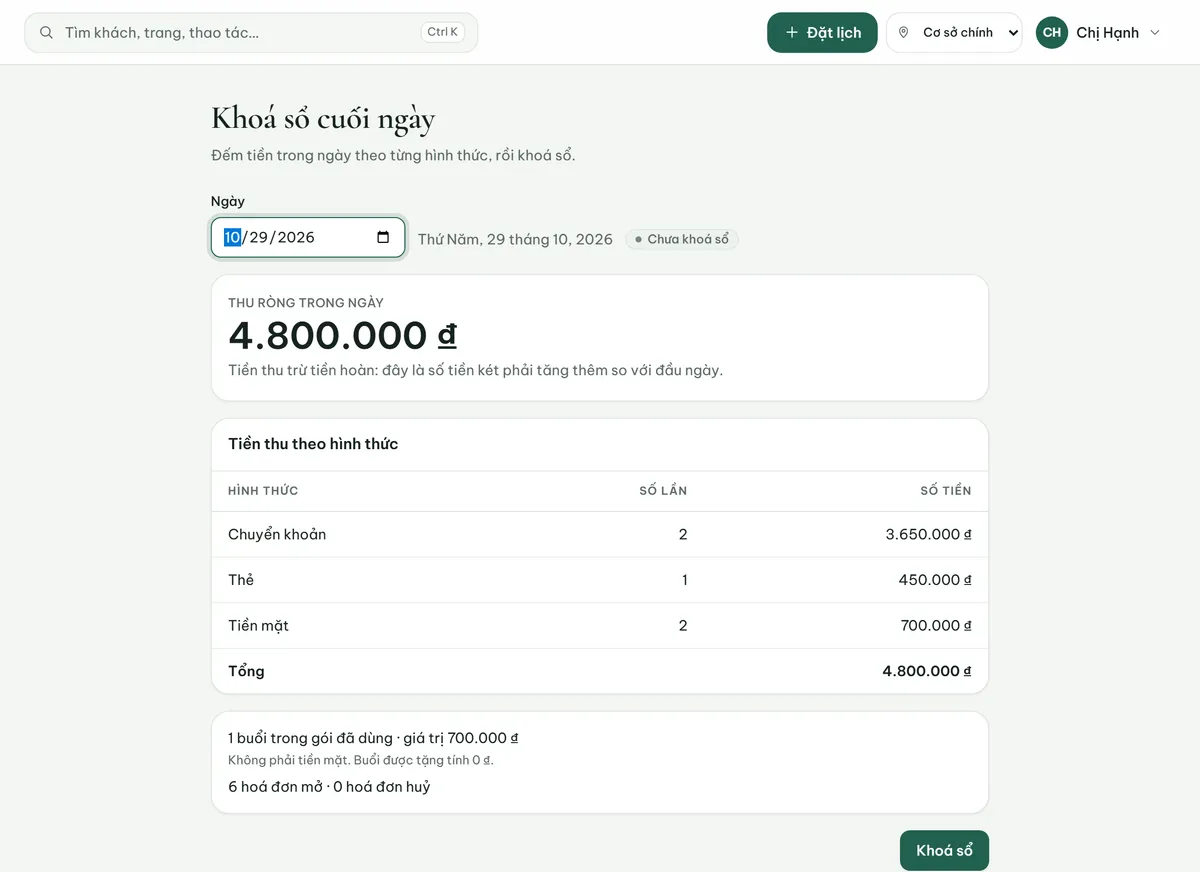
Task: Click the Thẻ payment row
Action: 600,580
